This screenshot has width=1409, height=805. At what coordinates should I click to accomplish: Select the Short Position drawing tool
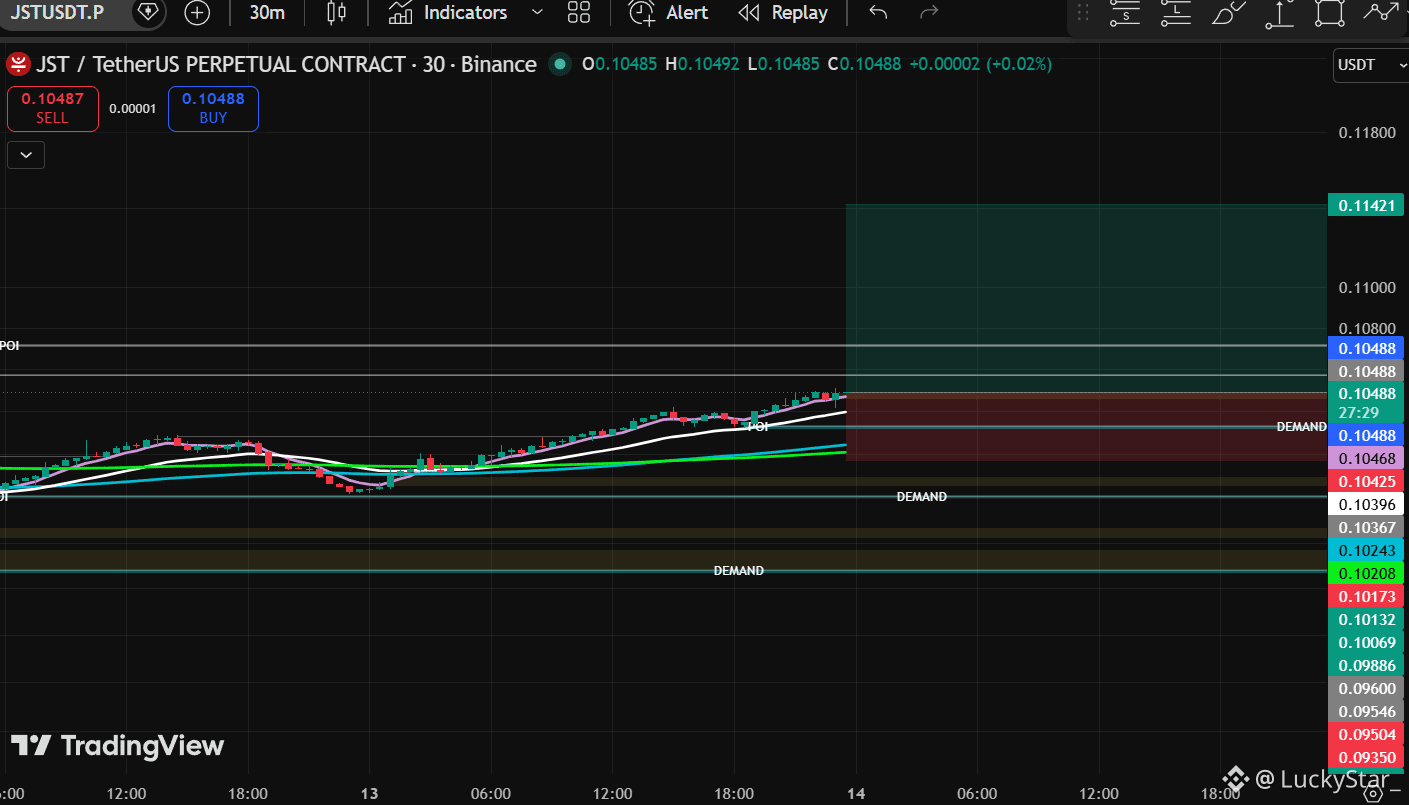pos(1125,13)
